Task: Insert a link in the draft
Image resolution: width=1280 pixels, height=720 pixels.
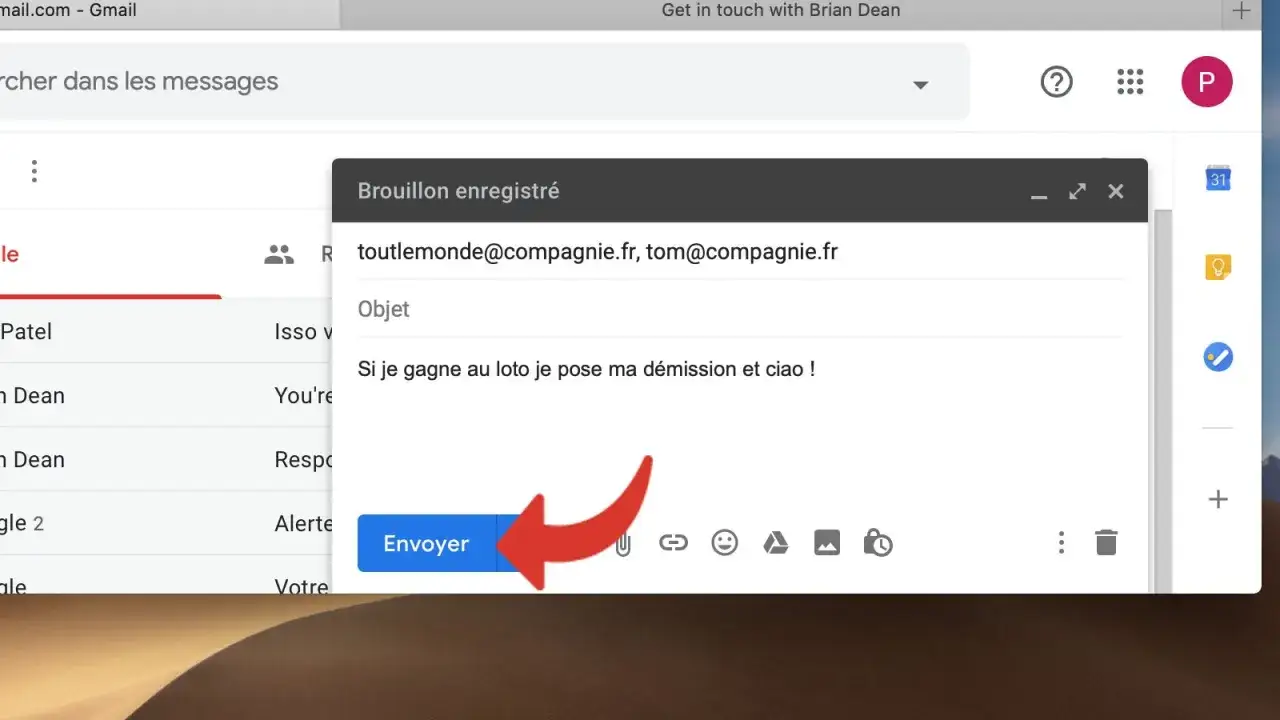Action: coord(673,543)
